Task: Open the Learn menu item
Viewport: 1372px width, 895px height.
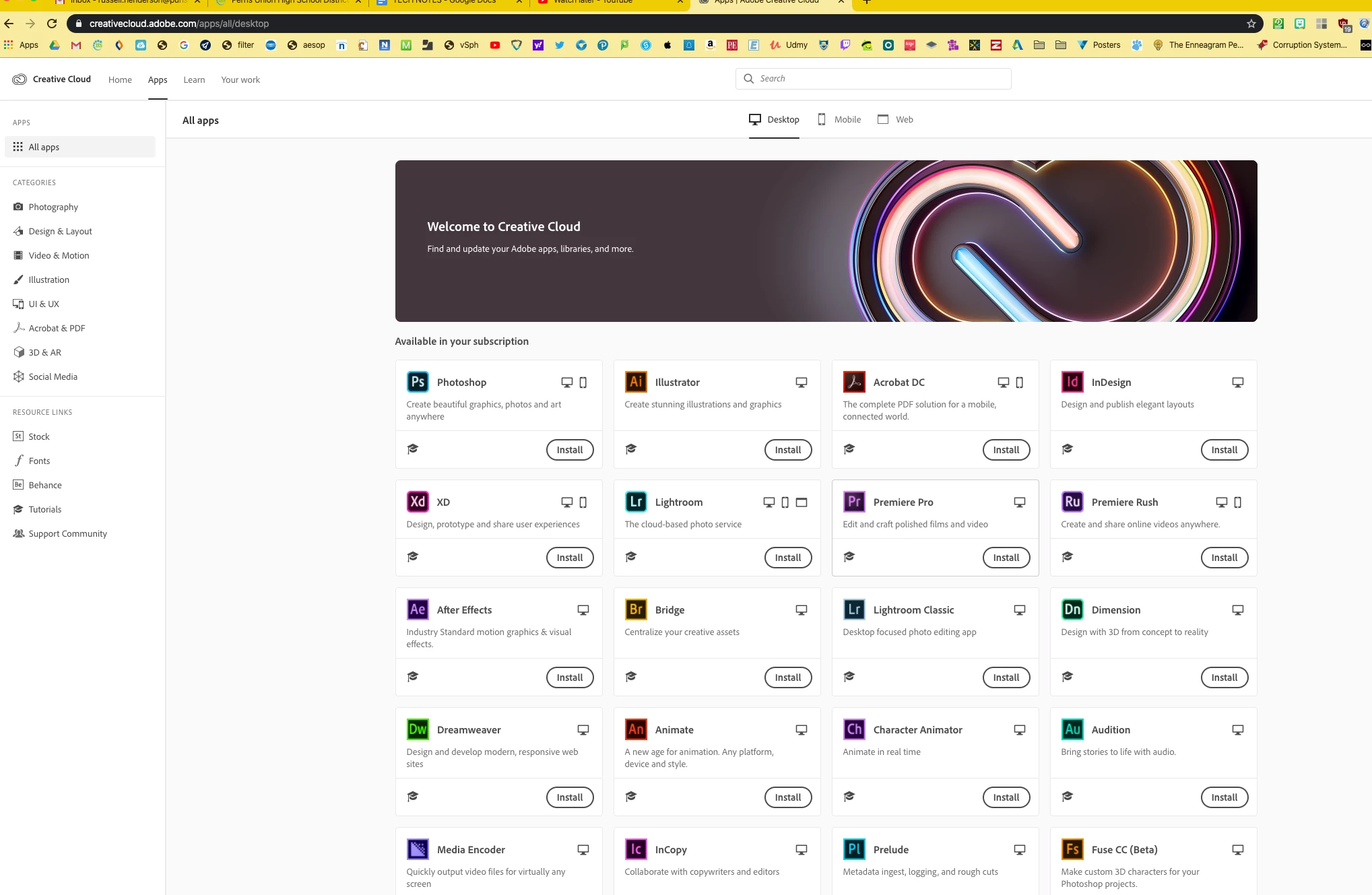Action: [194, 79]
